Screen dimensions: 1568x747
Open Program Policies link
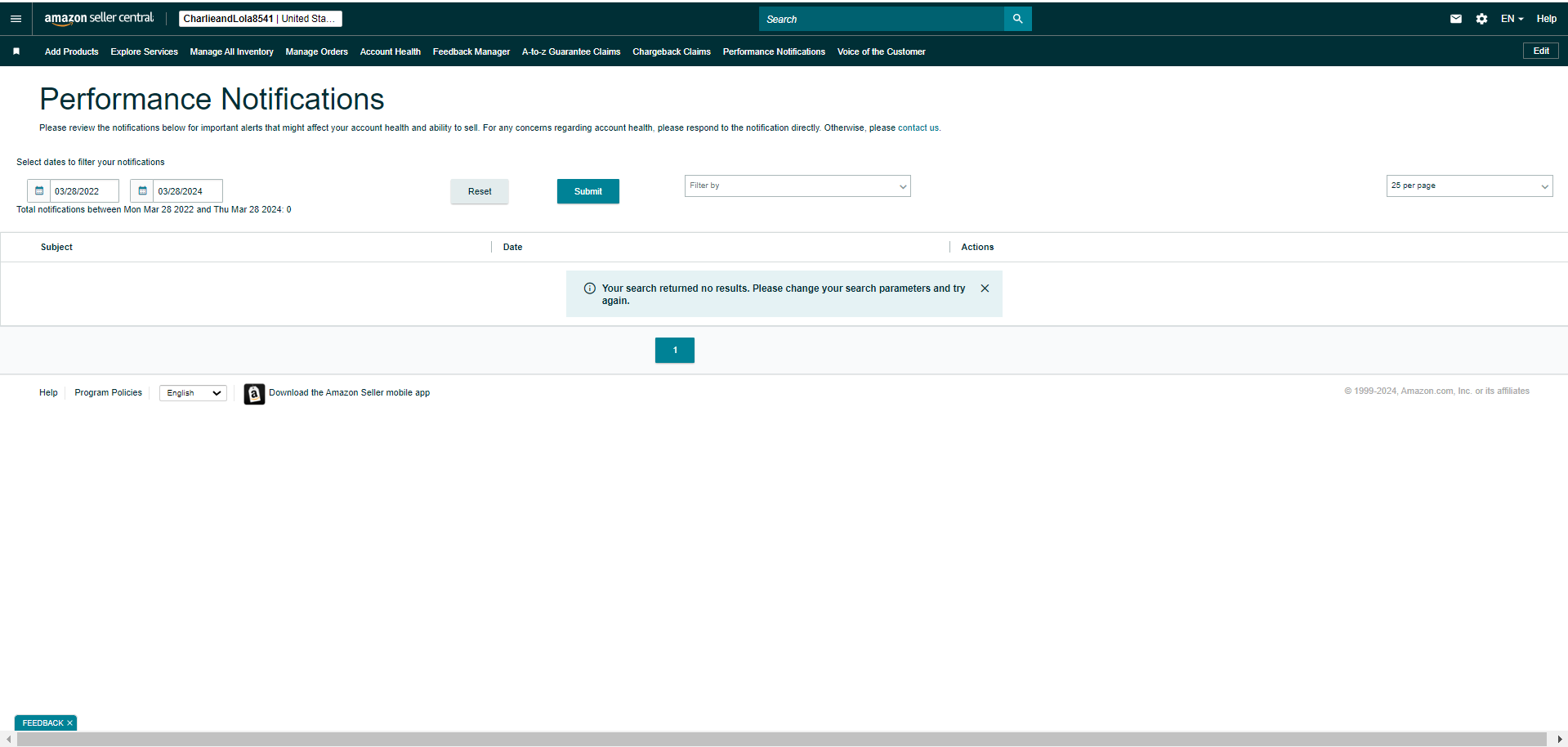tap(109, 393)
